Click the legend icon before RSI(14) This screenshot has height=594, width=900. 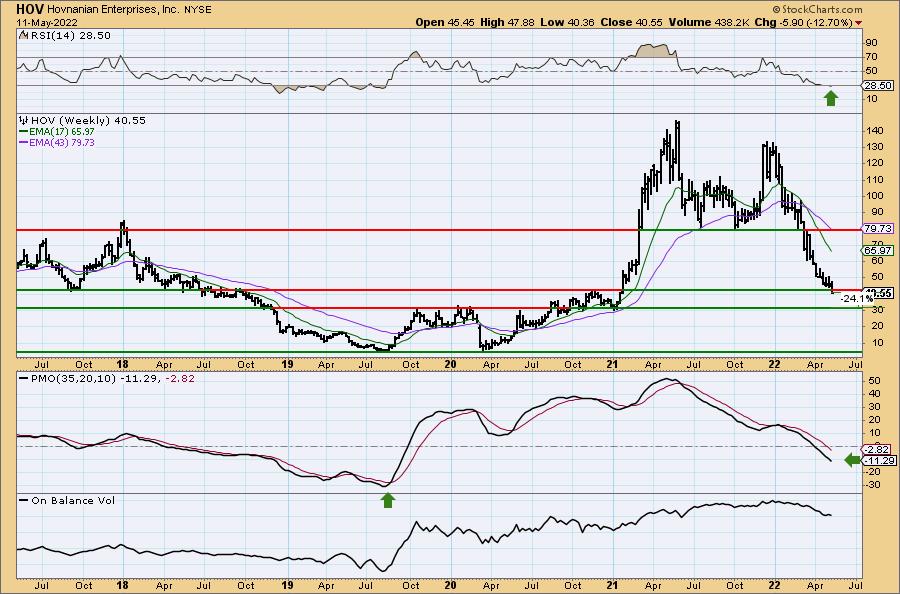click(24, 35)
